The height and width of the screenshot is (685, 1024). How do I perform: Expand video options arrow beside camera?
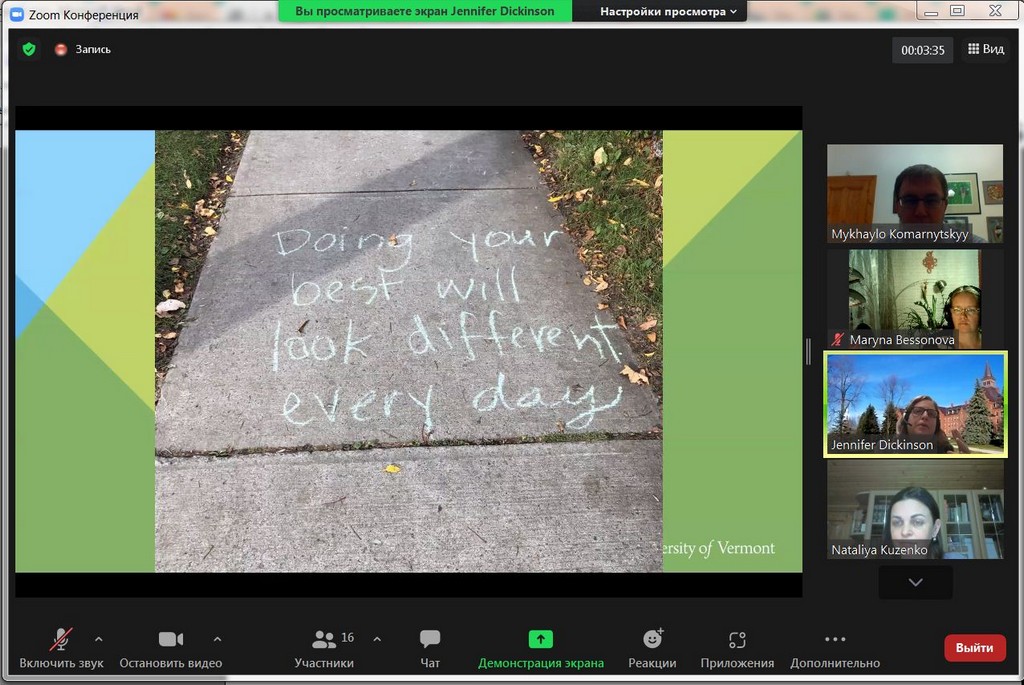[x=217, y=638]
